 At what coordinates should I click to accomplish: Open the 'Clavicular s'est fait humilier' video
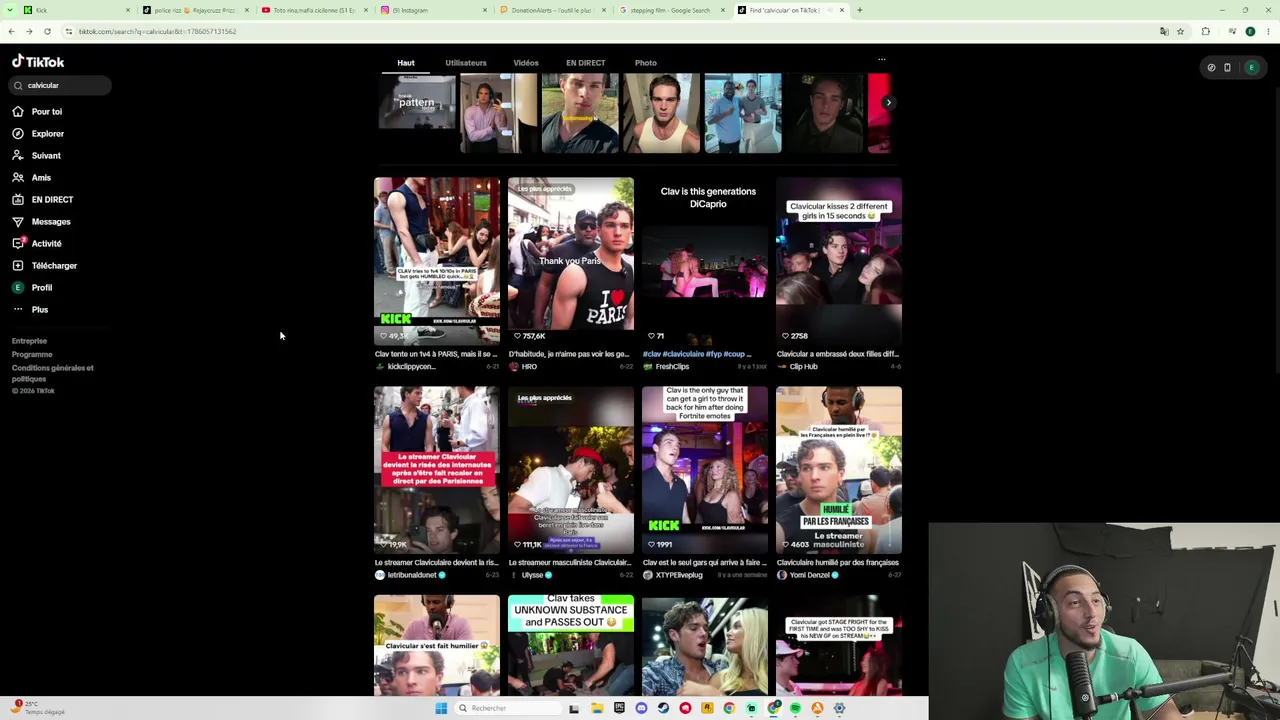[437, 645]
